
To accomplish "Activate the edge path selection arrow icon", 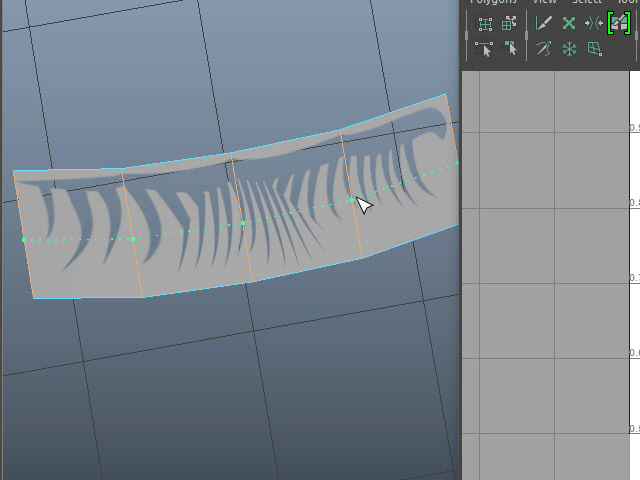I will pyautogui.click(x=485, y=48).
